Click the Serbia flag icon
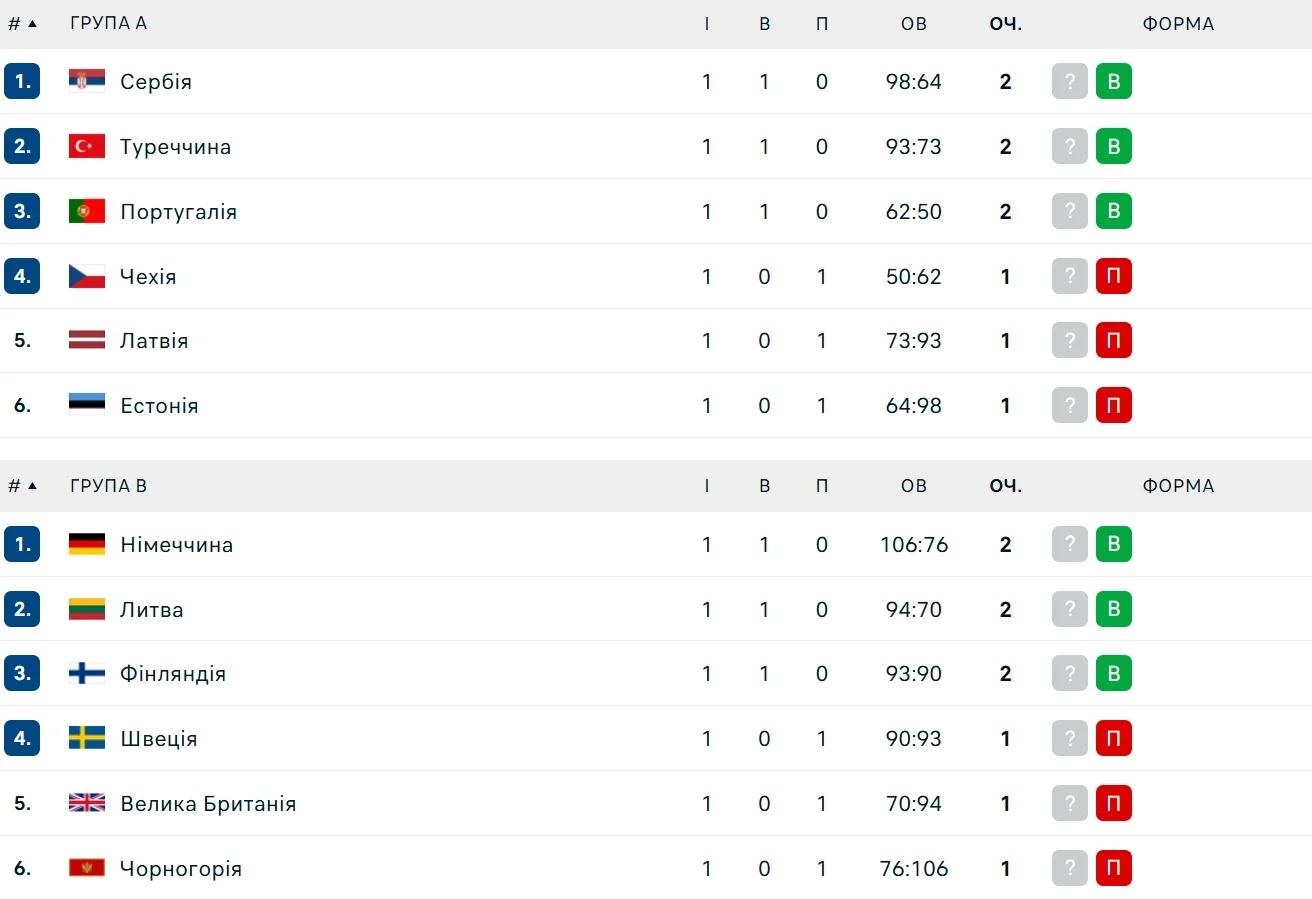This screenshot has height=899, width=1312. 87,81
